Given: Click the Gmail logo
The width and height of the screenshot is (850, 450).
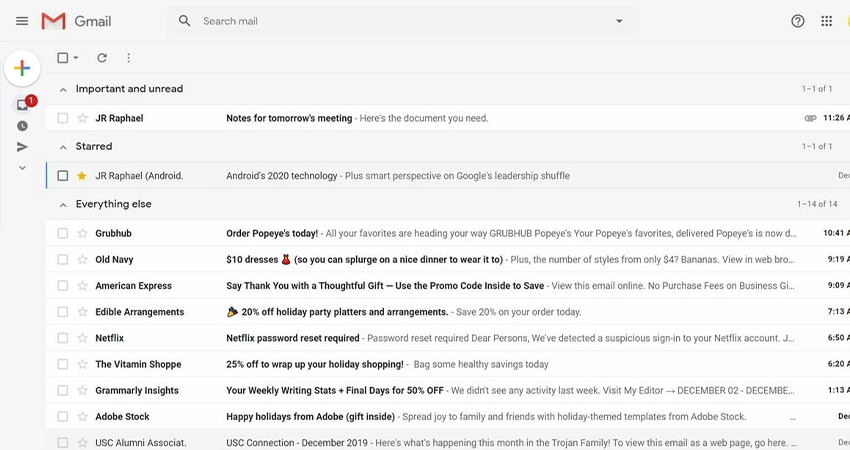Looking at the screenshot, I should pos(76,21).
